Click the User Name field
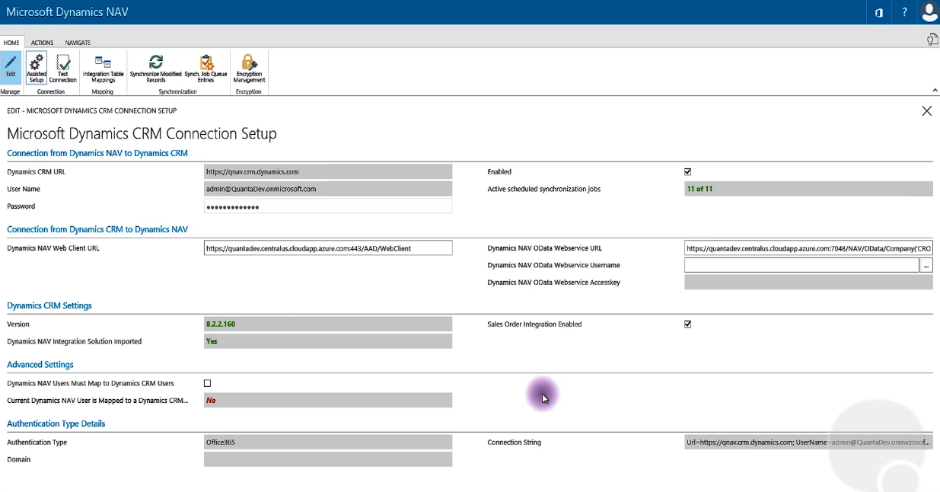This screenshot has width=940, height=492. click(x=328, y=189)
